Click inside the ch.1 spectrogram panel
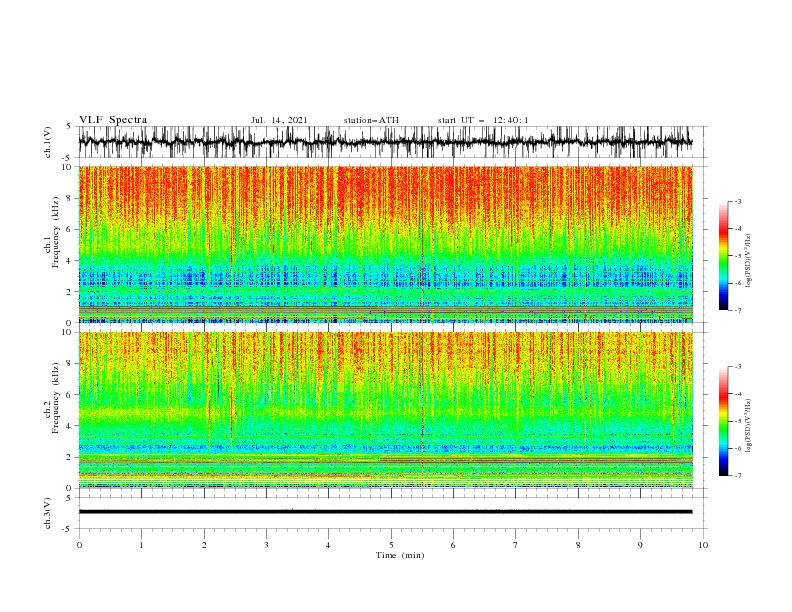 tap(385, 244)
